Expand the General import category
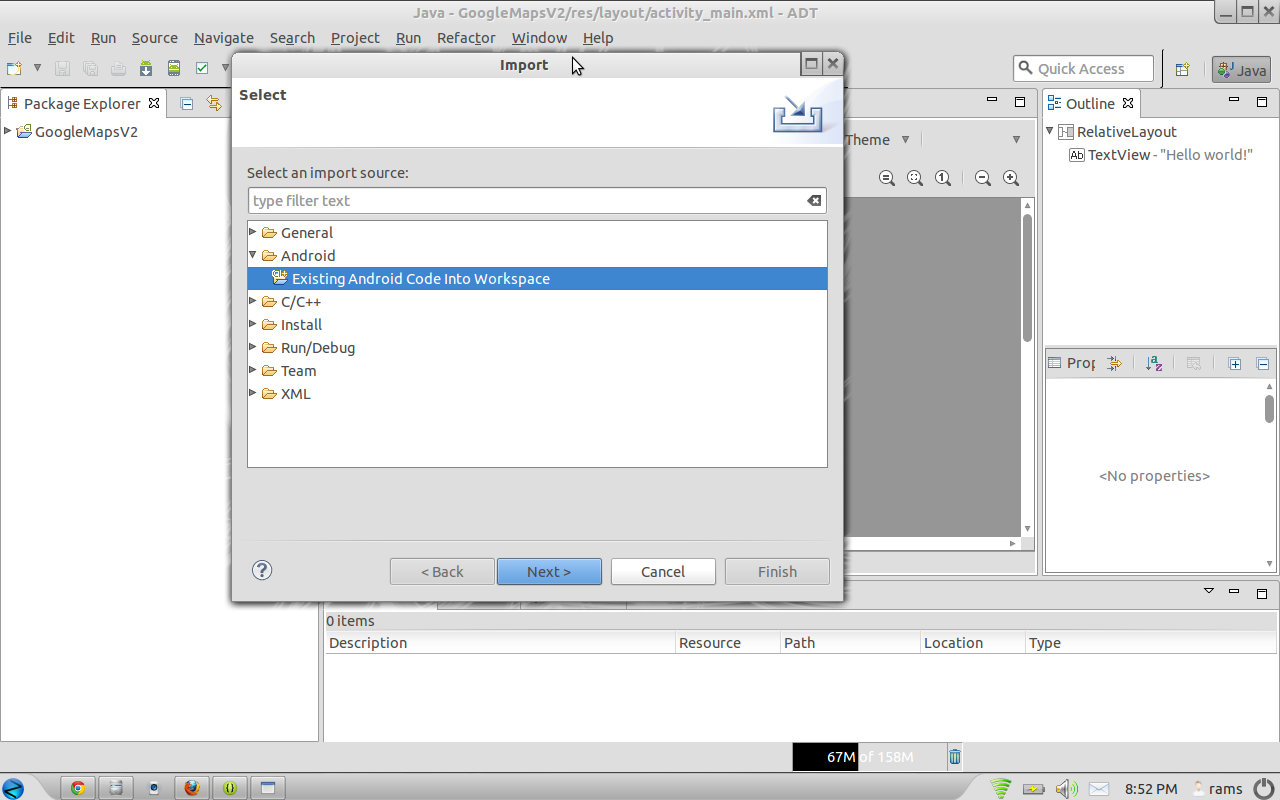 253,232
